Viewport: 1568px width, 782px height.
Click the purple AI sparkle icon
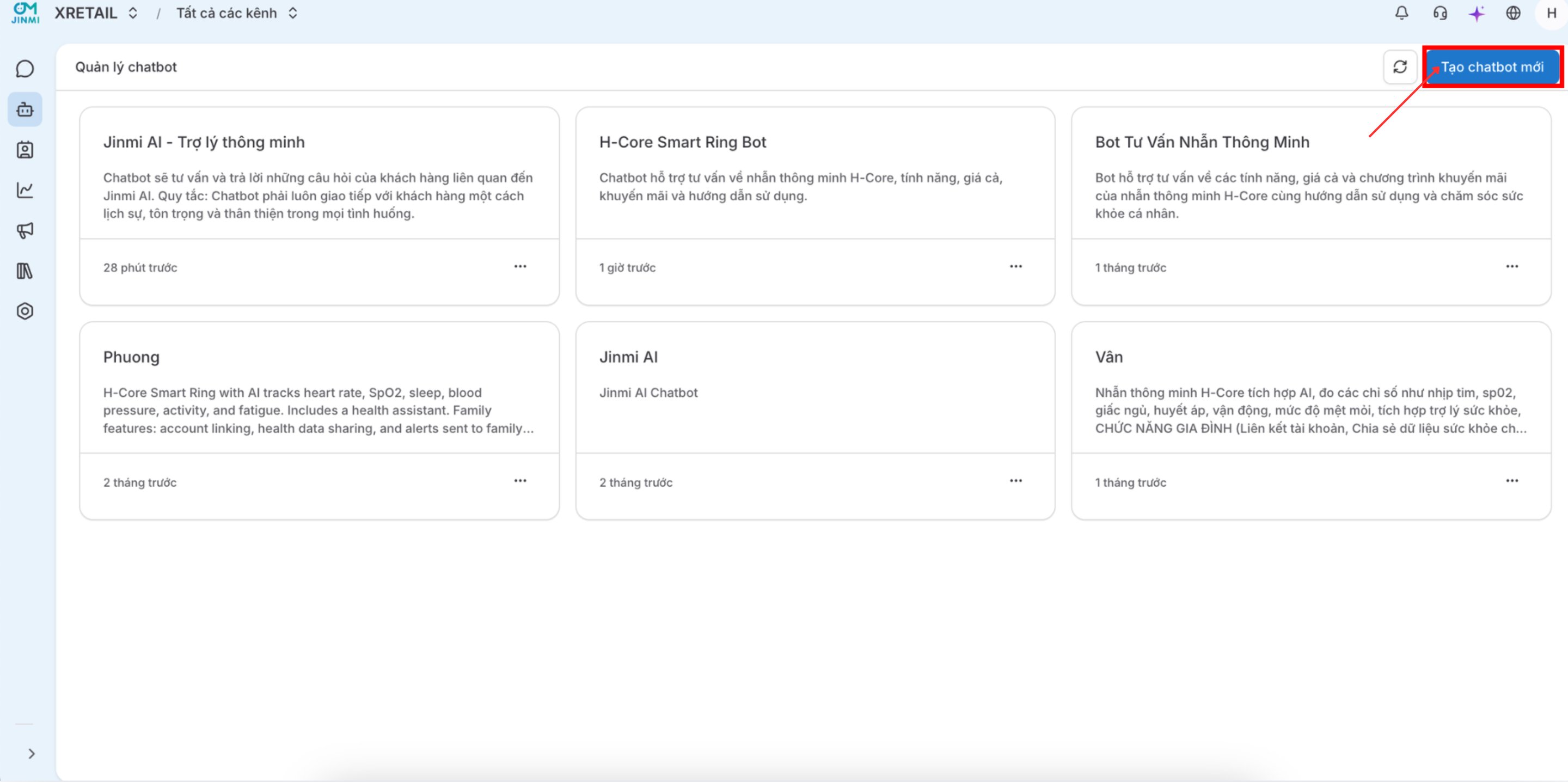tap(1476, 14)
